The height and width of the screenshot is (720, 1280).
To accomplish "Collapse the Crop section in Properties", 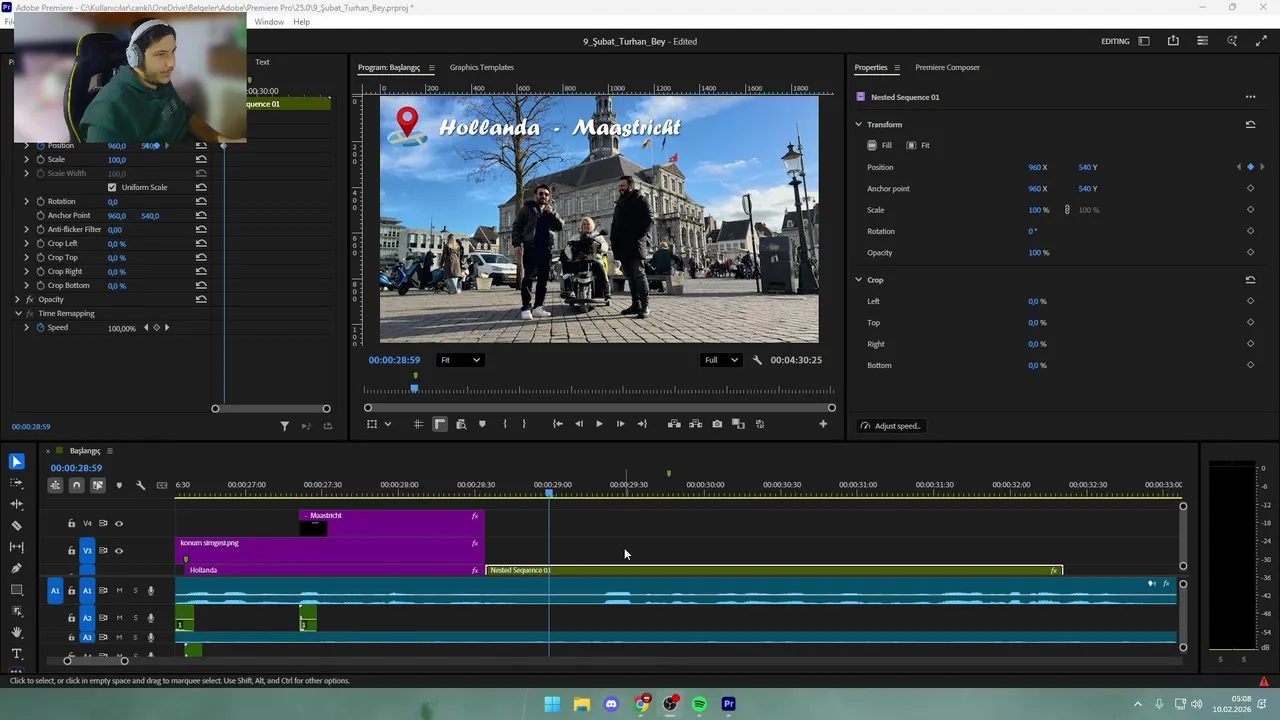I will [x=858, y=280].
